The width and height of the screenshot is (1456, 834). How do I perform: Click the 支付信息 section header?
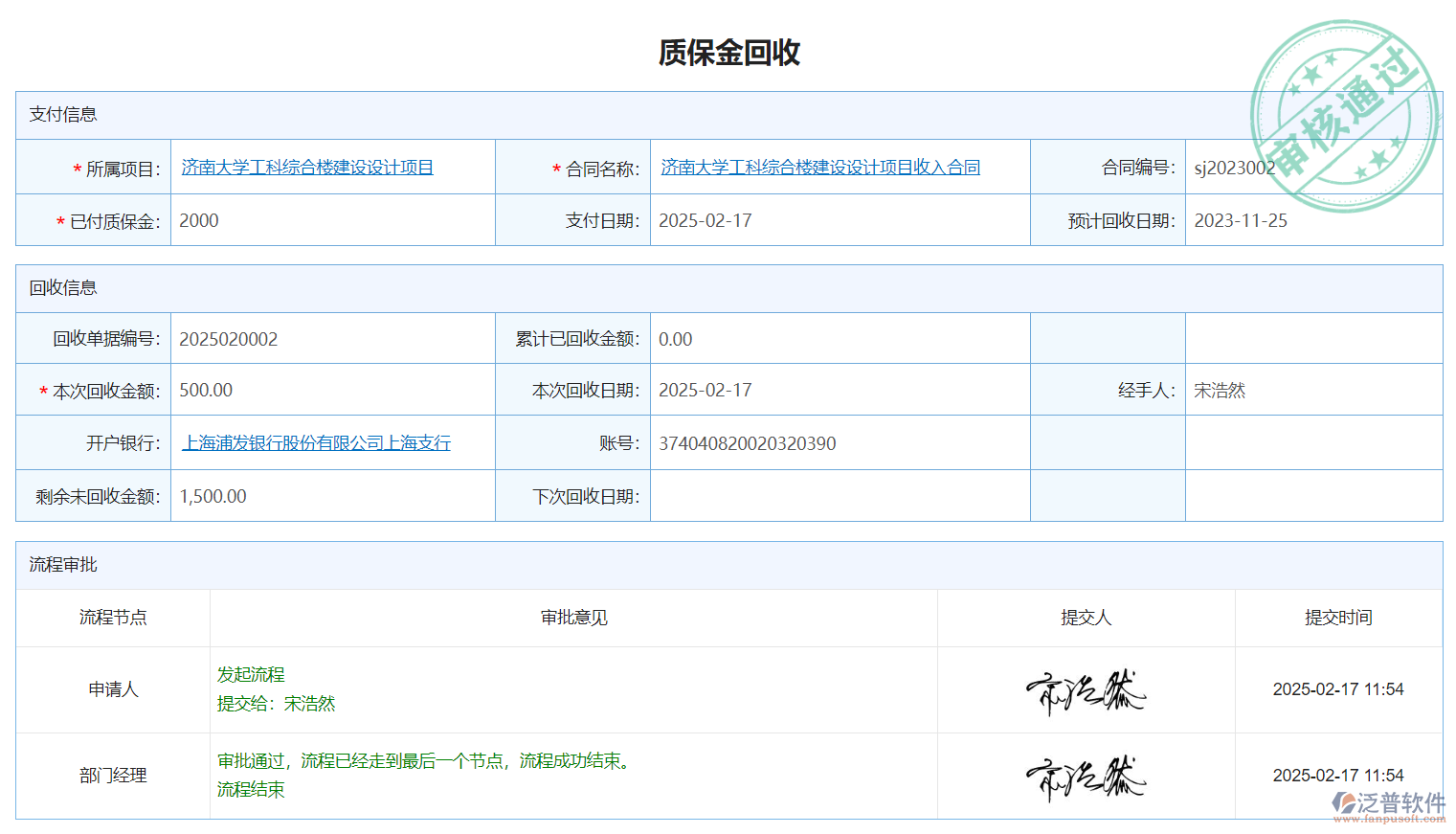click(x=63, y=115)
